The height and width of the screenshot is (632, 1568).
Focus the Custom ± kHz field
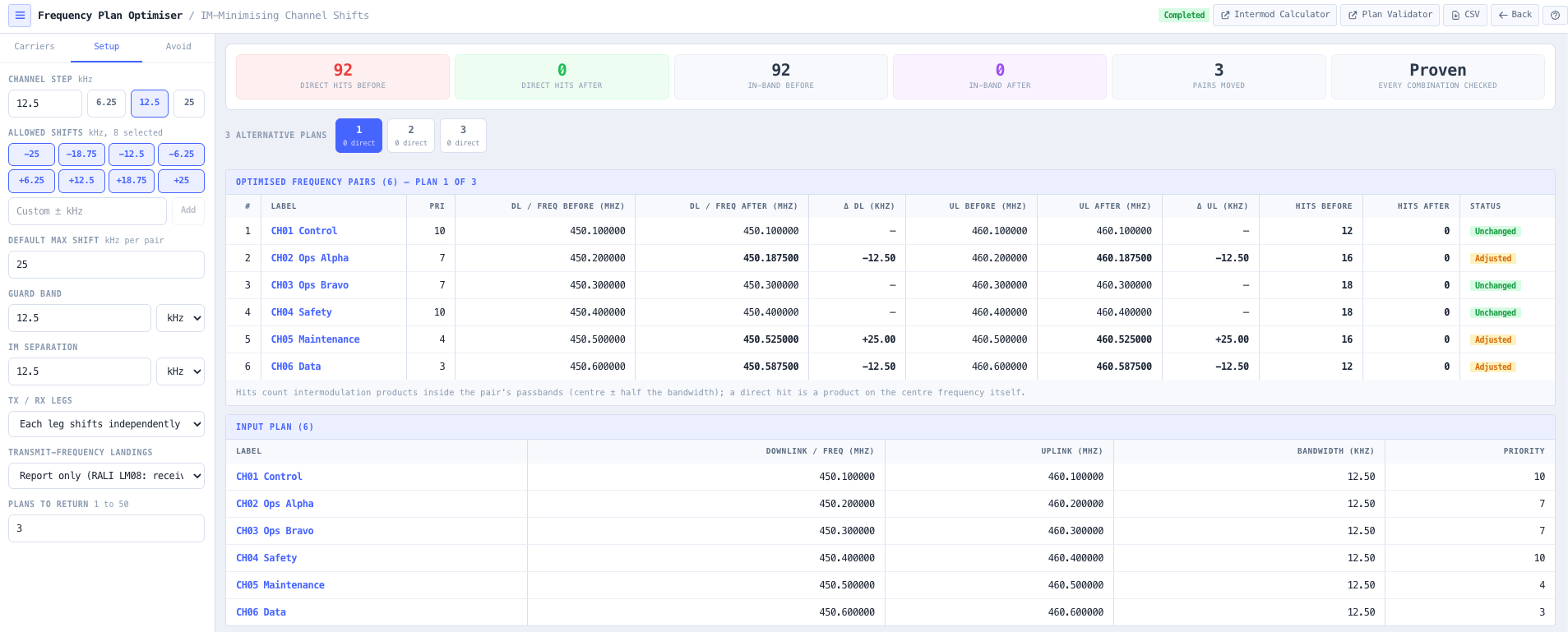click(87, 211)
